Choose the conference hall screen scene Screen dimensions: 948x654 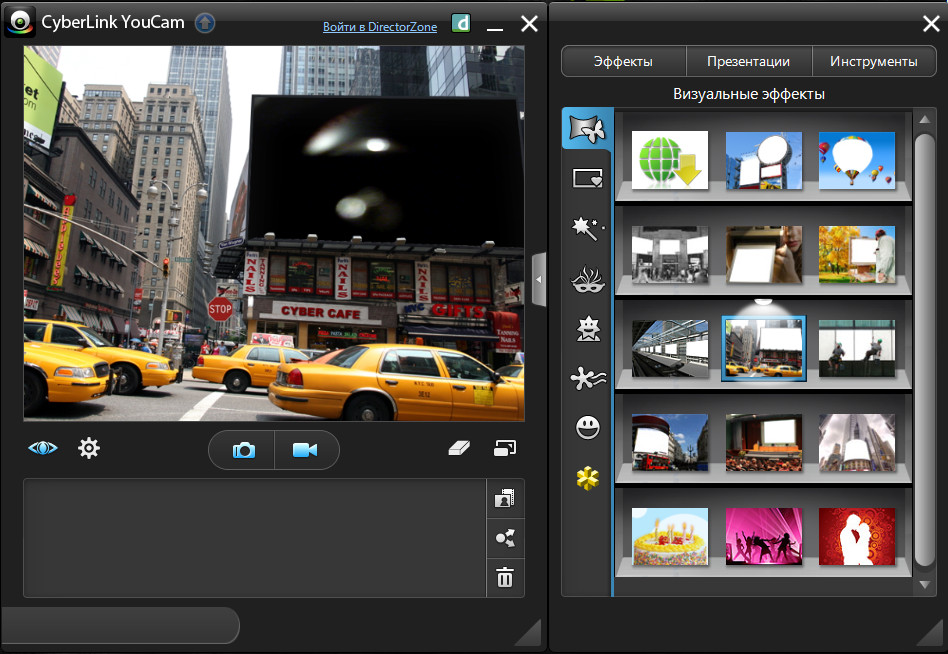click(x=764, y=442)
